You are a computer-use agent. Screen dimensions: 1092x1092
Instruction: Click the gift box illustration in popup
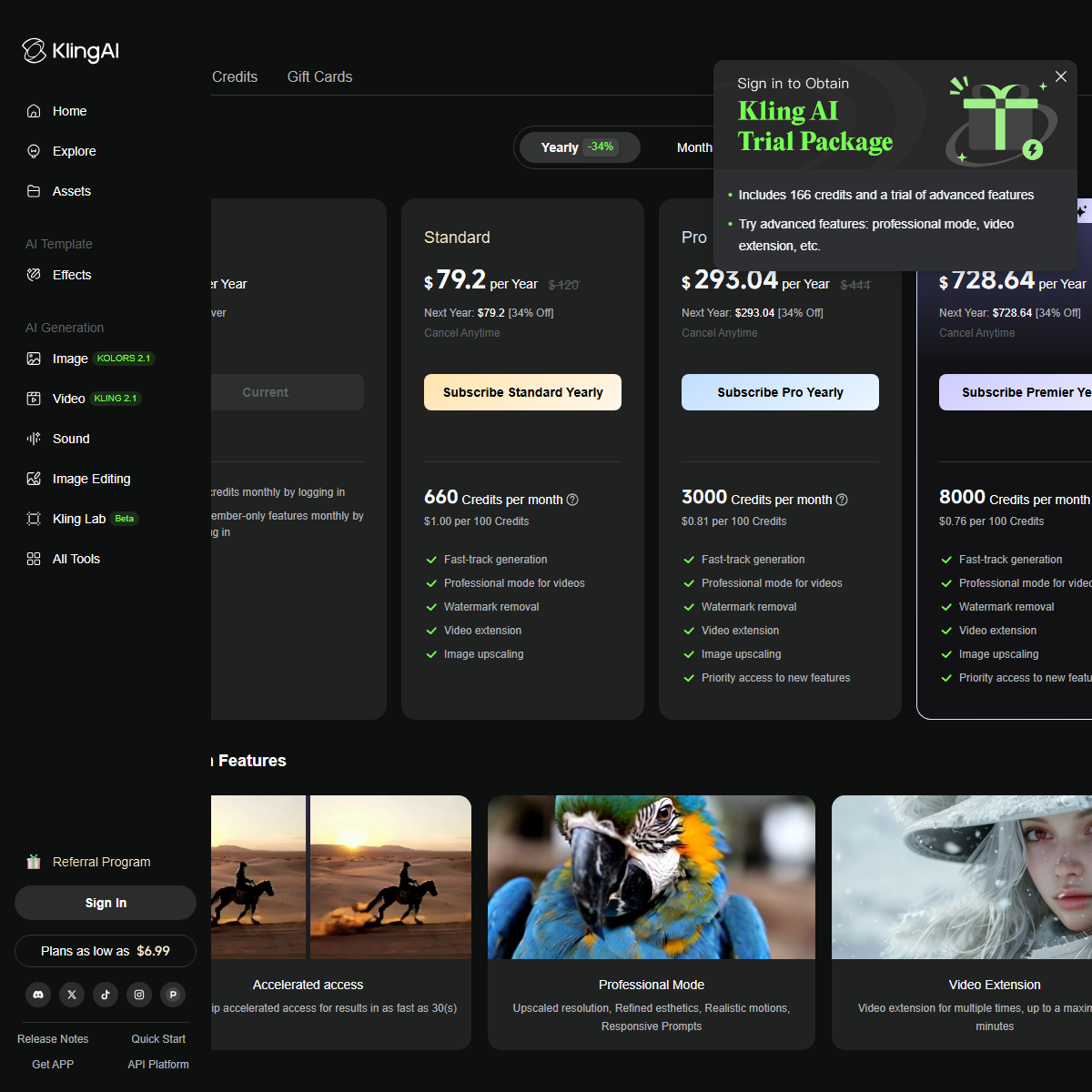(x=1000, y=121)
